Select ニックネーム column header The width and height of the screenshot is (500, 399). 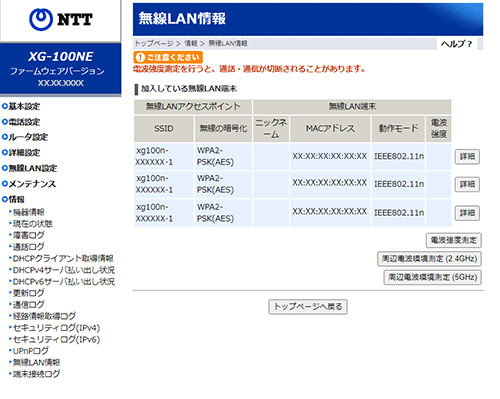pos(271,129)
